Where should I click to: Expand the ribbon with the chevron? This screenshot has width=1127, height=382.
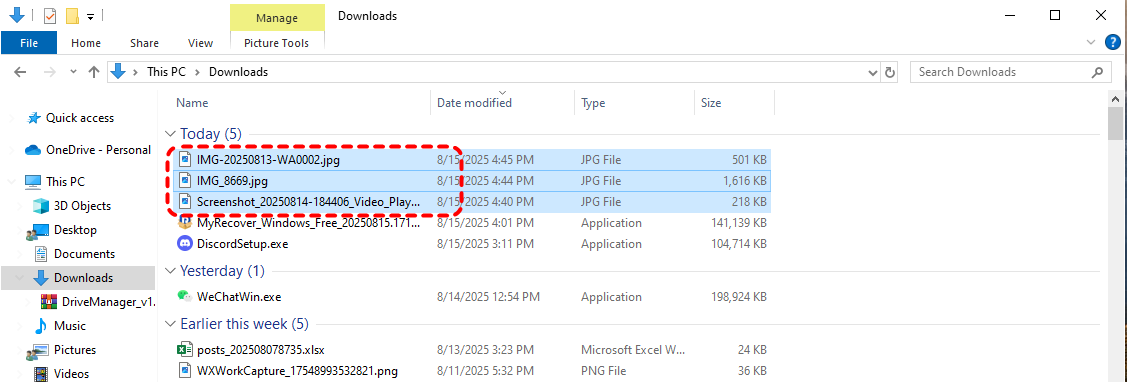pos(1091,43)
